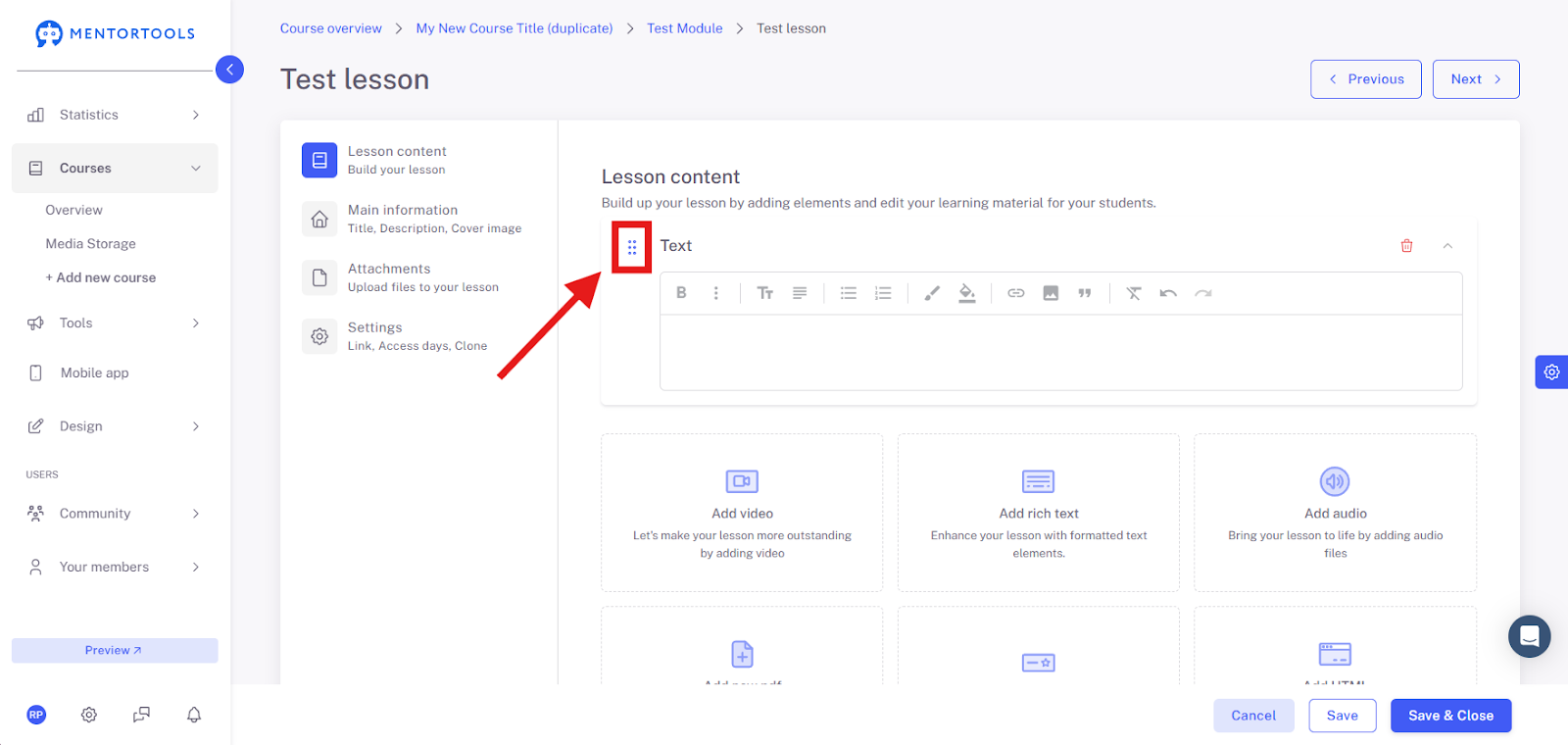Open the courses Overview page
Viewport: 1568px width, 745px height.
coord(73,210)
